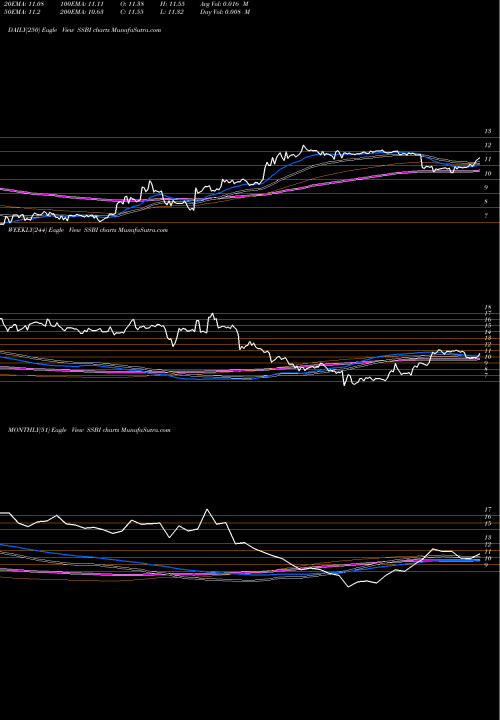Click price label 17 on monthly chart axis
Viewport: 500px width, 720px height.
point(488,510)
